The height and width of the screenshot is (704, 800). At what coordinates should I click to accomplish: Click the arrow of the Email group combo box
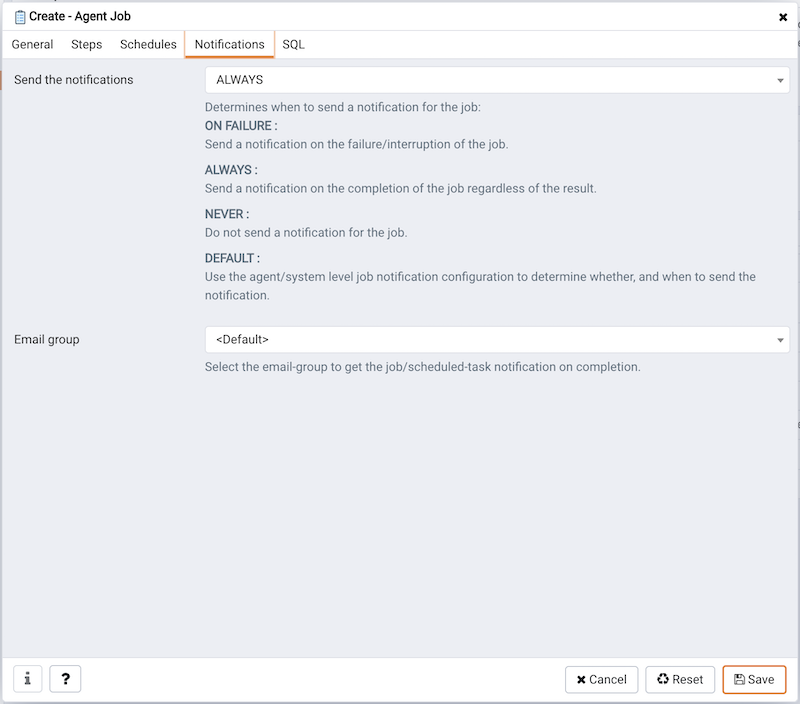pyautogui.click(x=780, y=340)
